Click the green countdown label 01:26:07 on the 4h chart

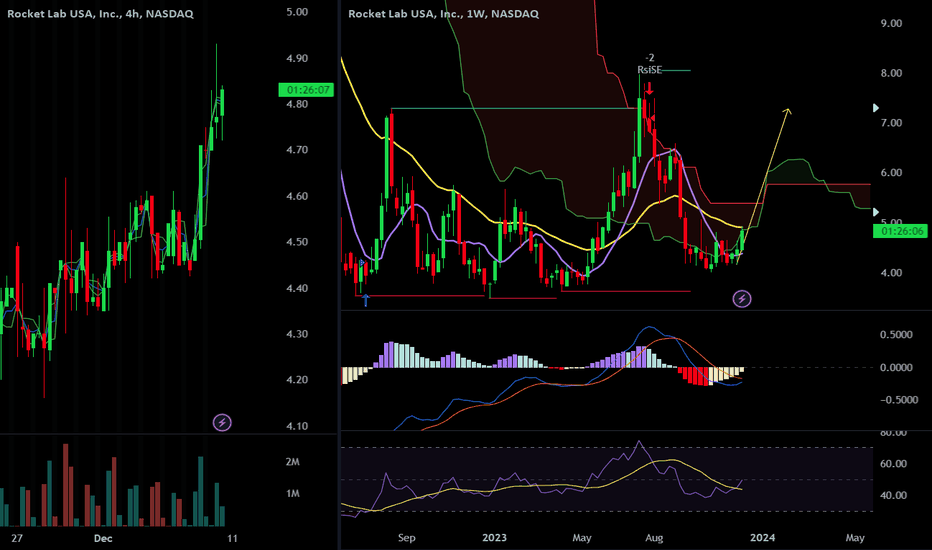(306, 90)
